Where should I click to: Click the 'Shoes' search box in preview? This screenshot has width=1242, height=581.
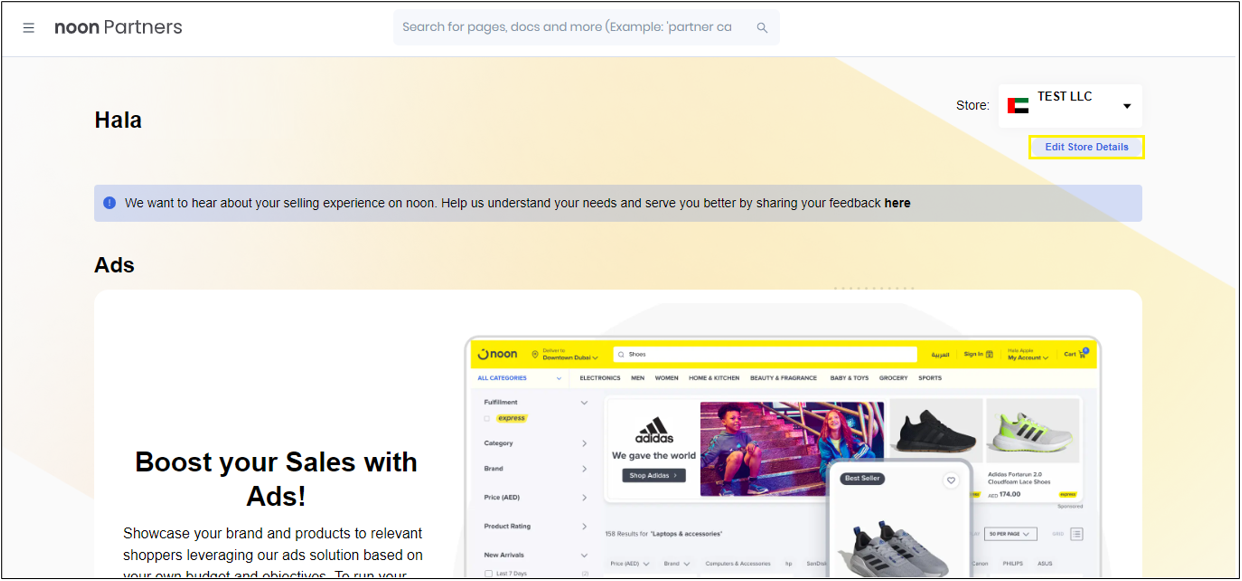(765, 354)
